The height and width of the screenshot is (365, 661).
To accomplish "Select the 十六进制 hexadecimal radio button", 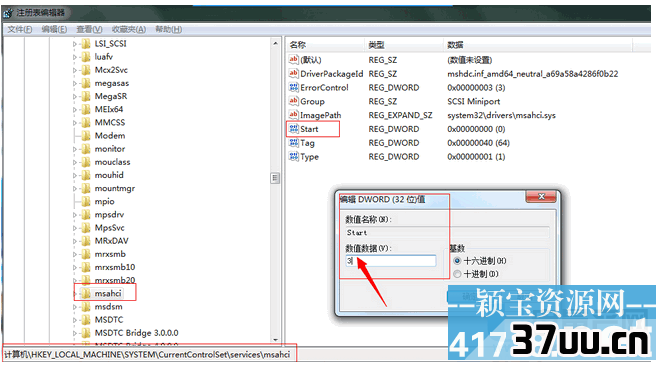I will [457, 261].
